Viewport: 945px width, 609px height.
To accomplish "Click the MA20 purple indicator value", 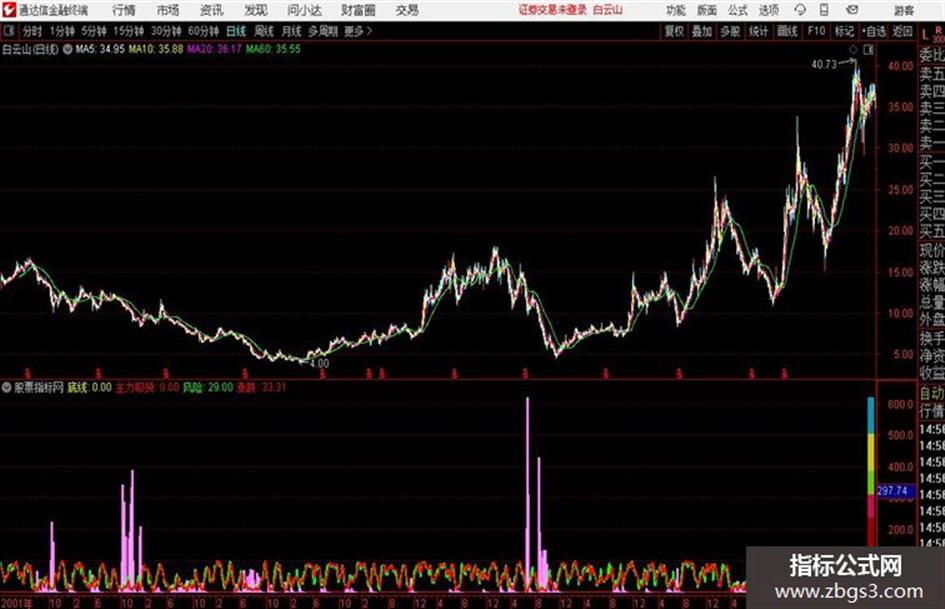I will pyautogui.click(x=214, y=49).
